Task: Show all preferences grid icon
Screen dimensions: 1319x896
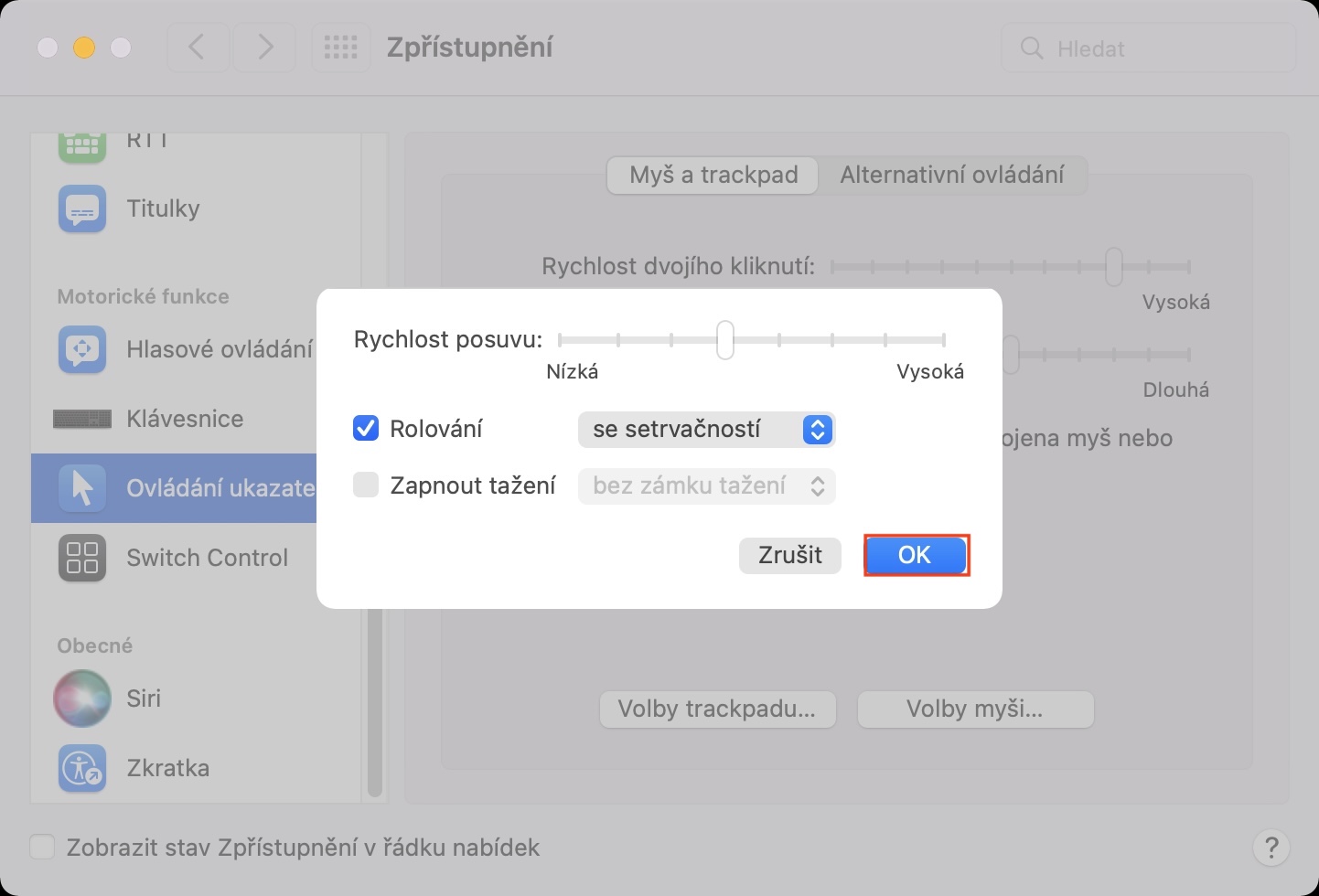Action: coord(341,48)
